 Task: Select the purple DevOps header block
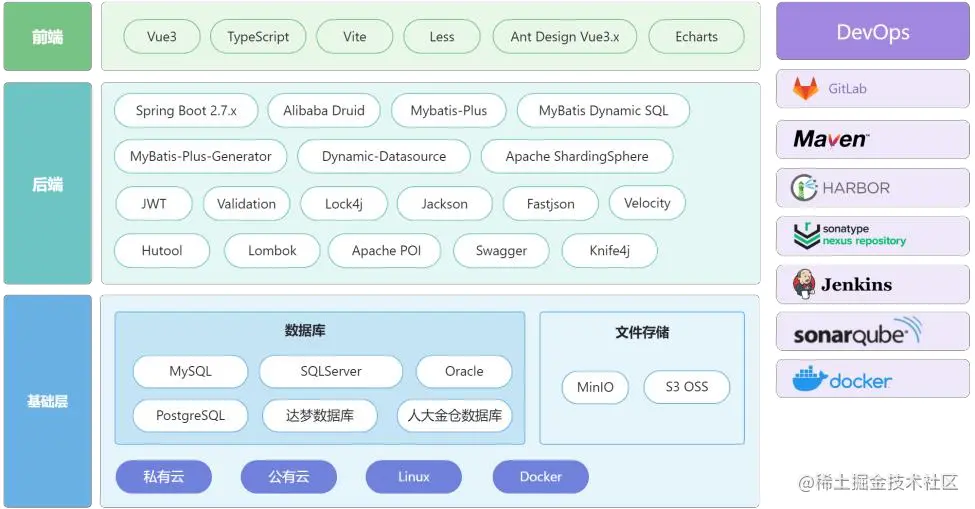coord(872,31)
